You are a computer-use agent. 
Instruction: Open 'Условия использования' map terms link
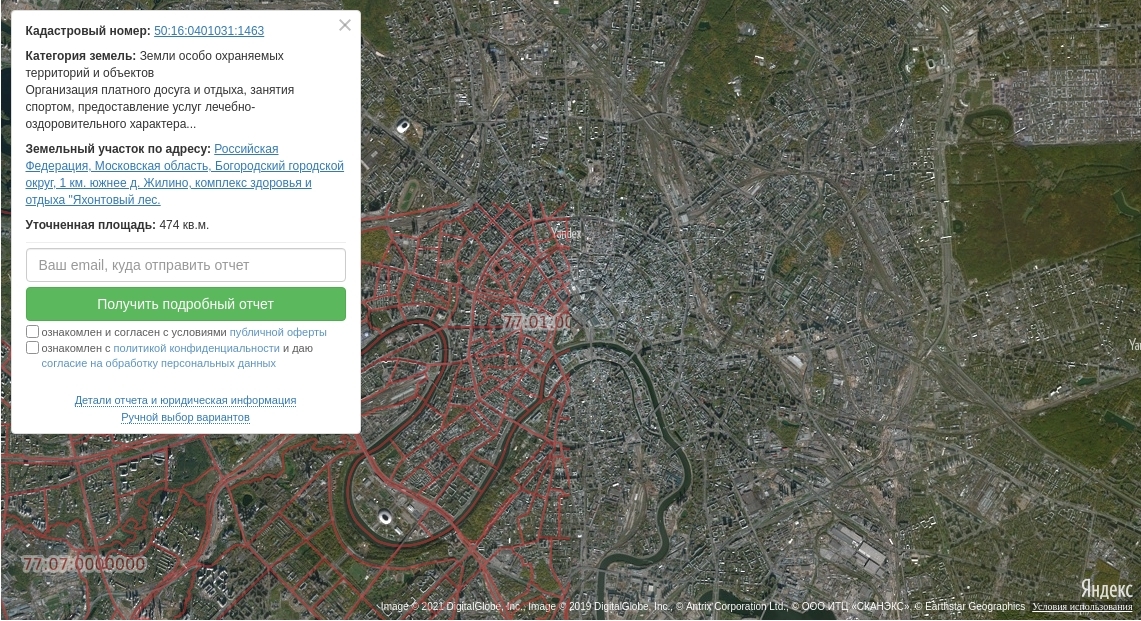coord(1082,607)
